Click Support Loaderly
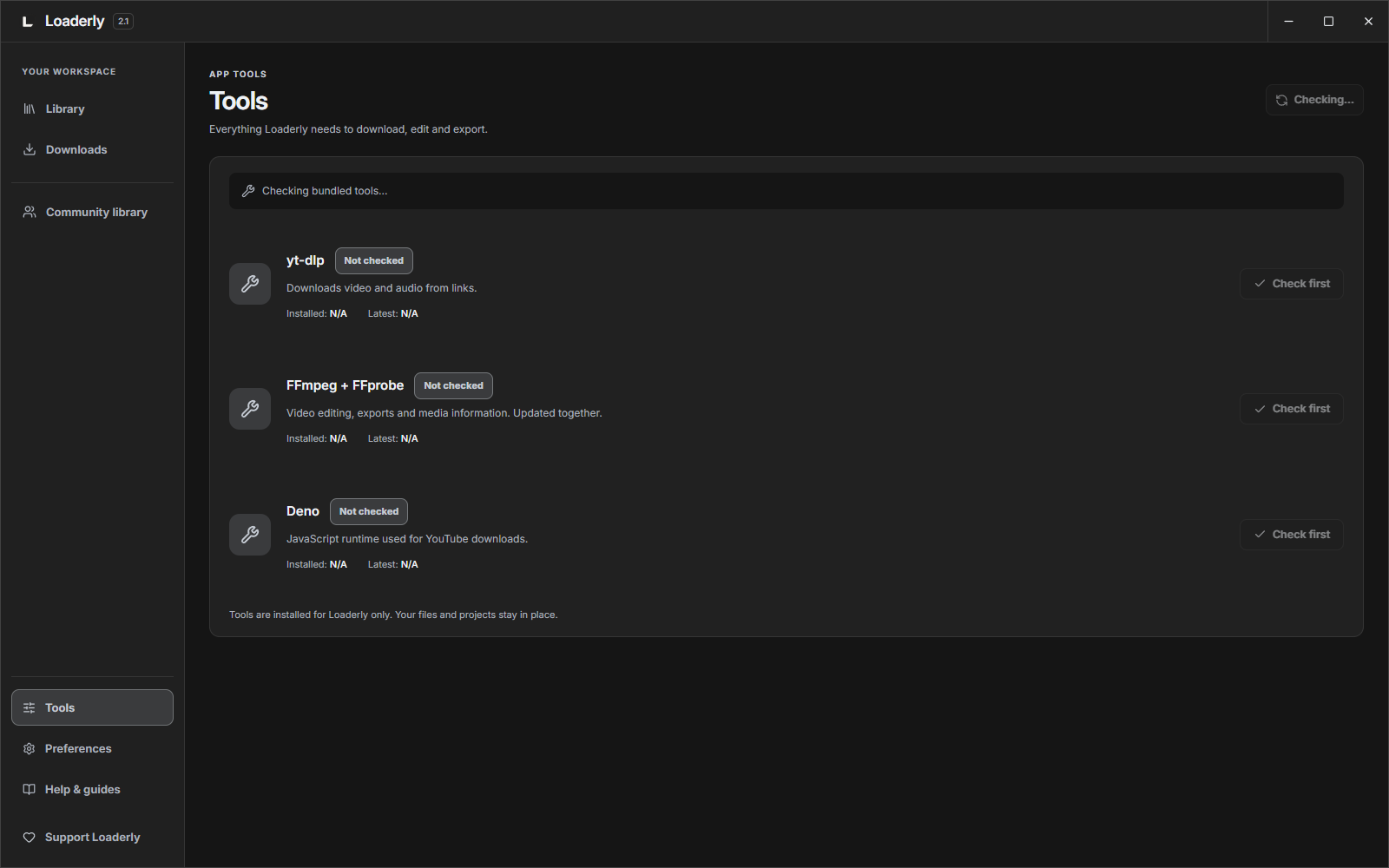This screenshot has height=868, width=1389. click(92, 837)
